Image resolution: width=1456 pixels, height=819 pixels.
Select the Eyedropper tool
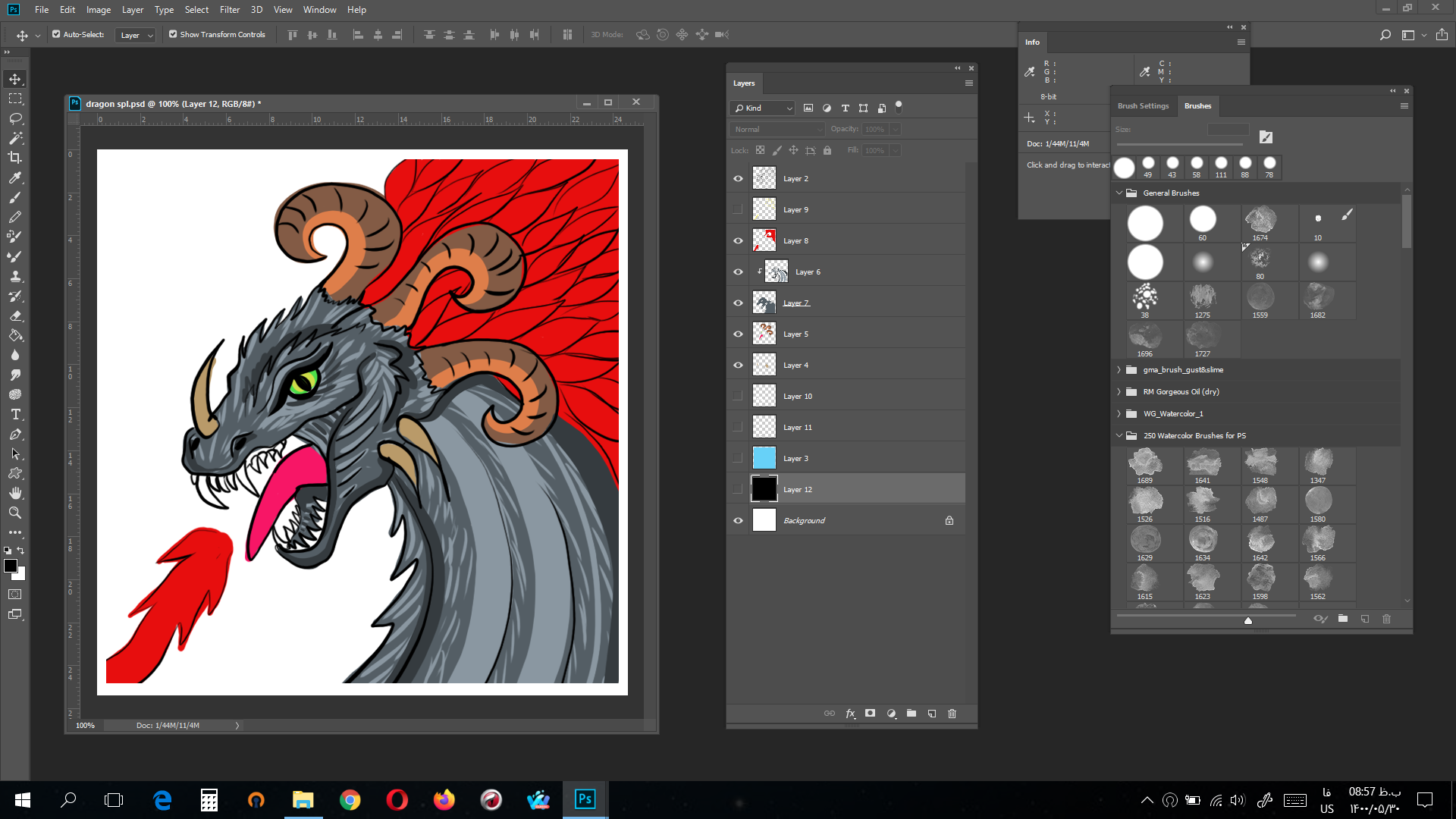click(15, 177)
